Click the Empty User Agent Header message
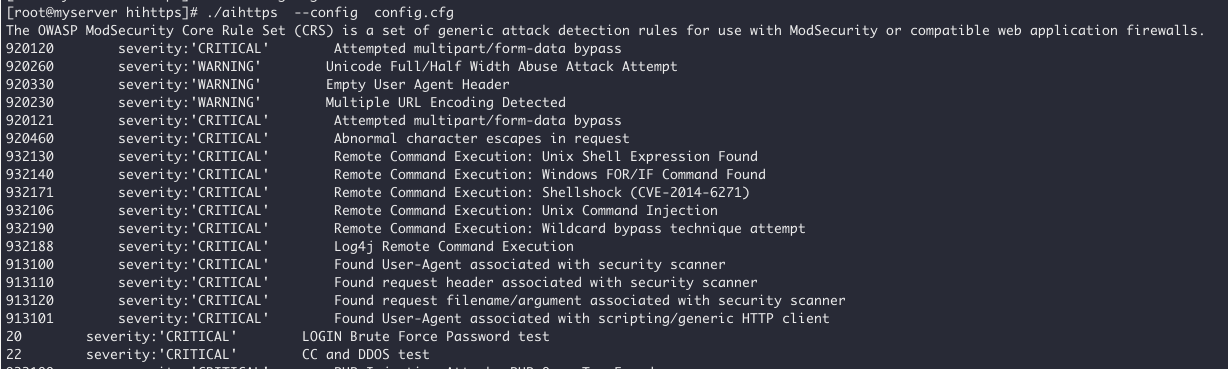1228x369 pixels. coord(418,85)
